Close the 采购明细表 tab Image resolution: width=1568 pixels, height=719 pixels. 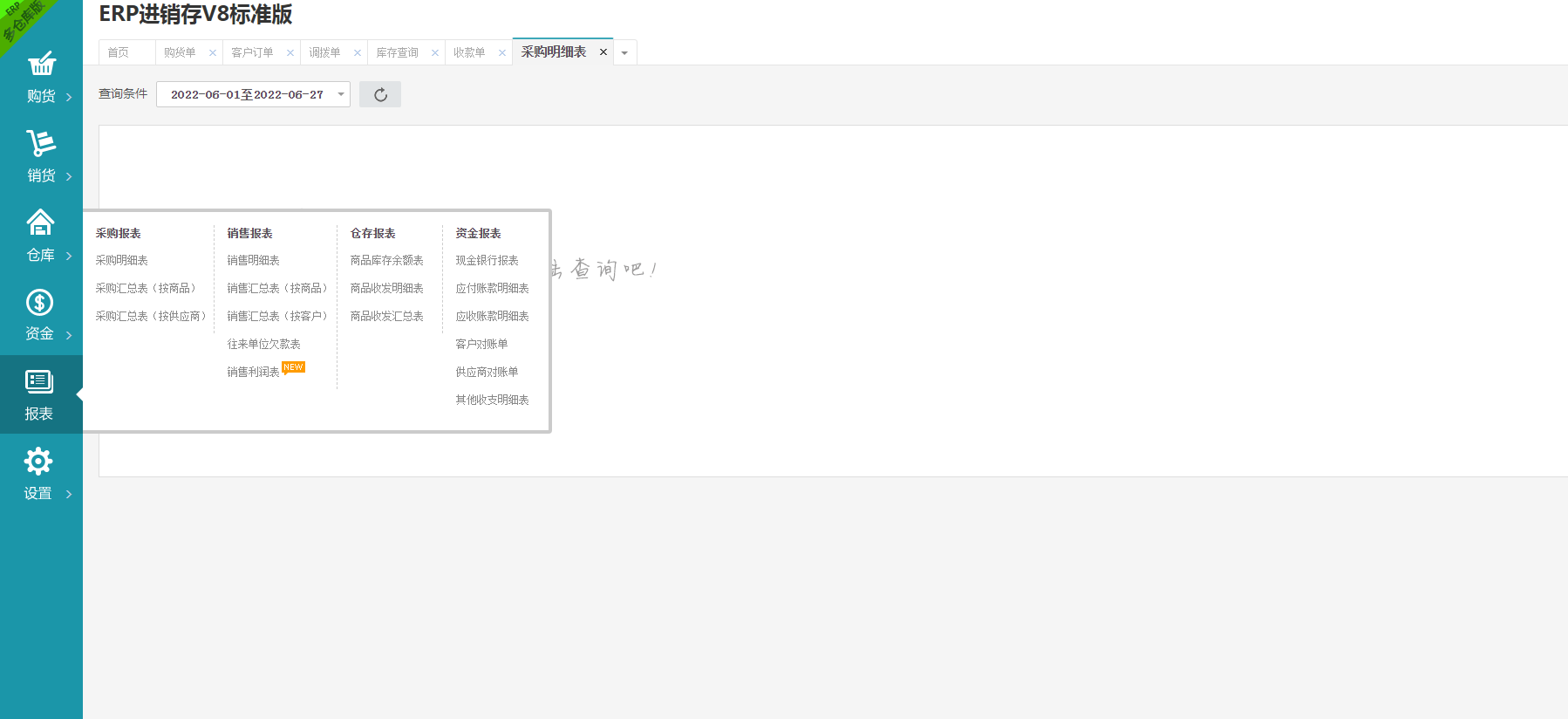(603, 52)
